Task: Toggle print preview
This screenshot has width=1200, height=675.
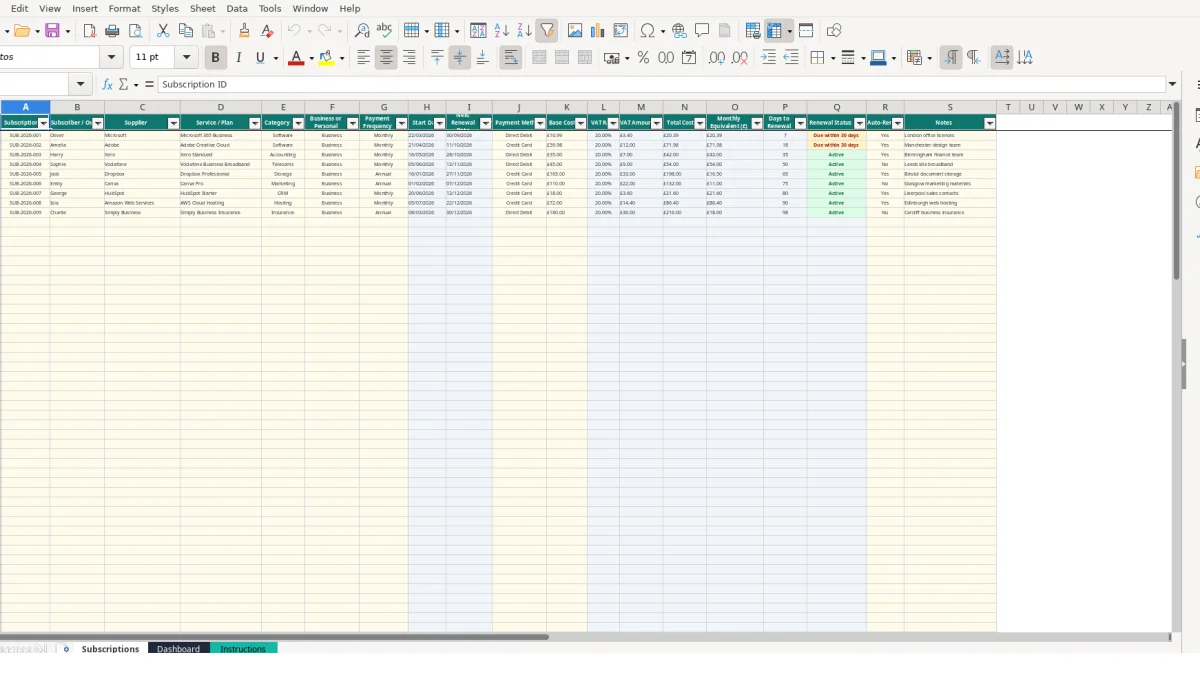Action: coord(135,31)
